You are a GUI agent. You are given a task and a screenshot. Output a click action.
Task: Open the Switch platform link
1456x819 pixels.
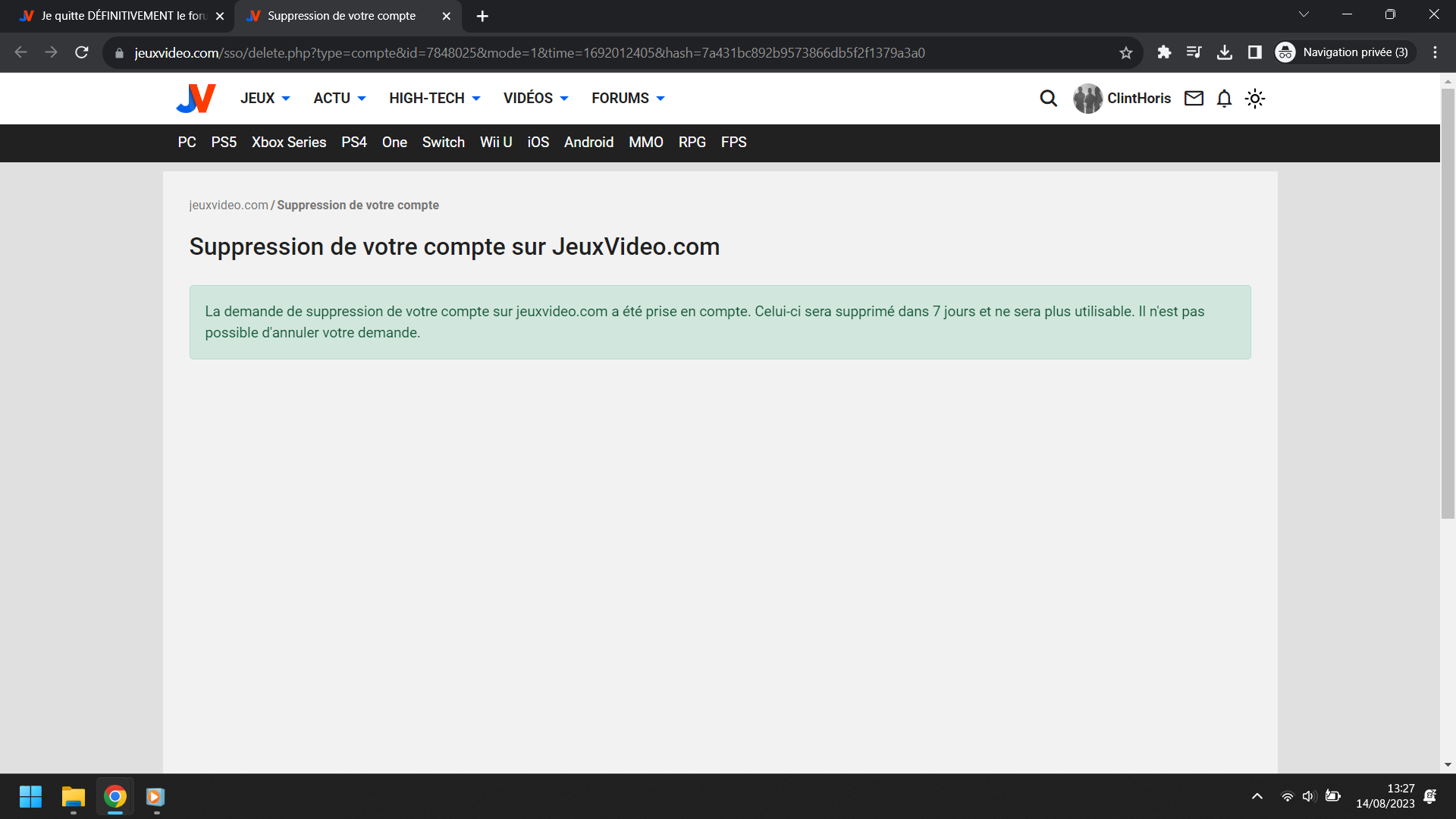pyautogui.click(x=443, y=143)
